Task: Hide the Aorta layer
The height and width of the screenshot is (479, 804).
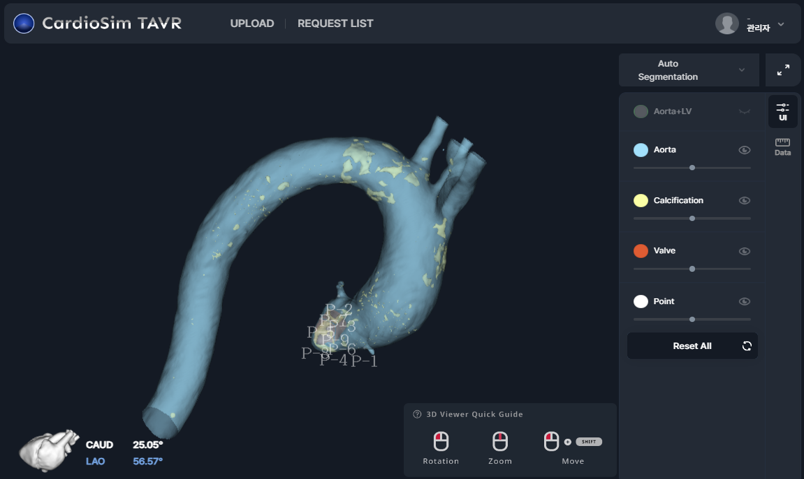Action: [x=744, y=150]
